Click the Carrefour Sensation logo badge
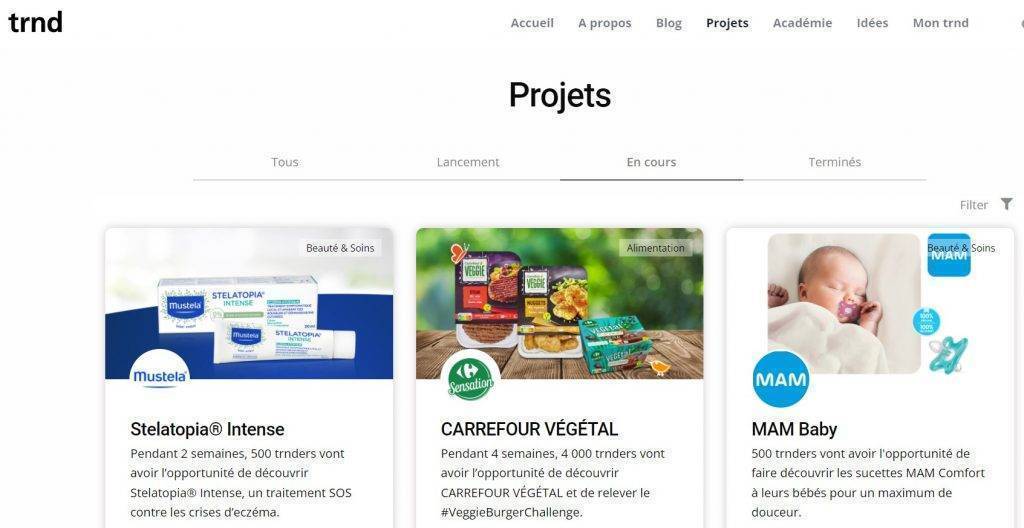Viewport: 1024px width, 528px height. pos(470,379)
